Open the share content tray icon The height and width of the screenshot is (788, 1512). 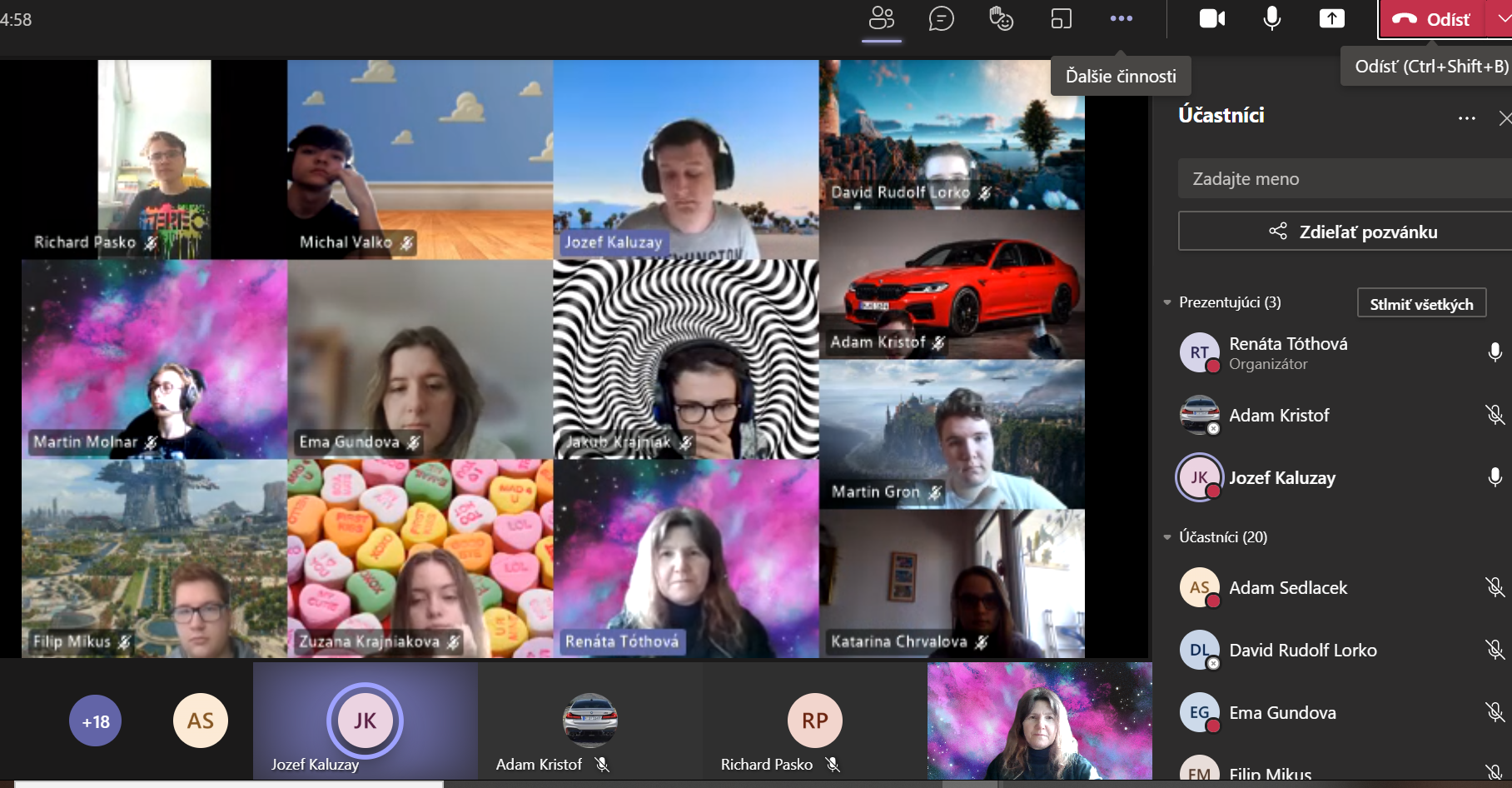point(1331,18)
